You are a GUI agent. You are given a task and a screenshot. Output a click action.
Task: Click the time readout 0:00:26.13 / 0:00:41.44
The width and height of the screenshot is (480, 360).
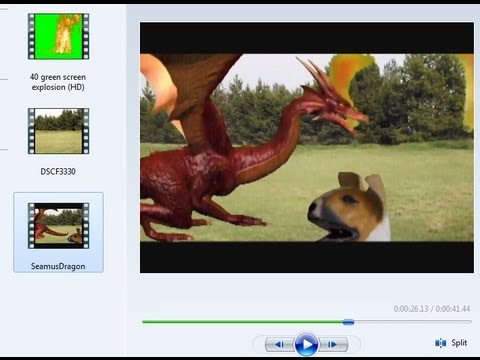tap(432, 309)
